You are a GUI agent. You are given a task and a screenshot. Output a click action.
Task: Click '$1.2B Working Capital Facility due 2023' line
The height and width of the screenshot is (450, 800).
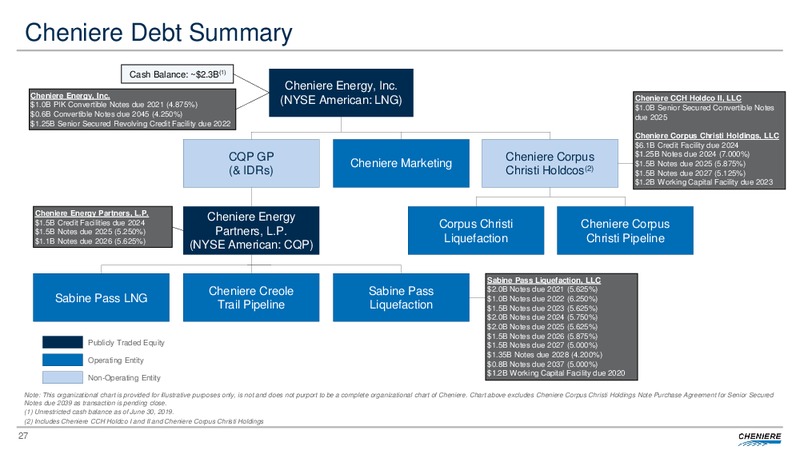(704, 182)
